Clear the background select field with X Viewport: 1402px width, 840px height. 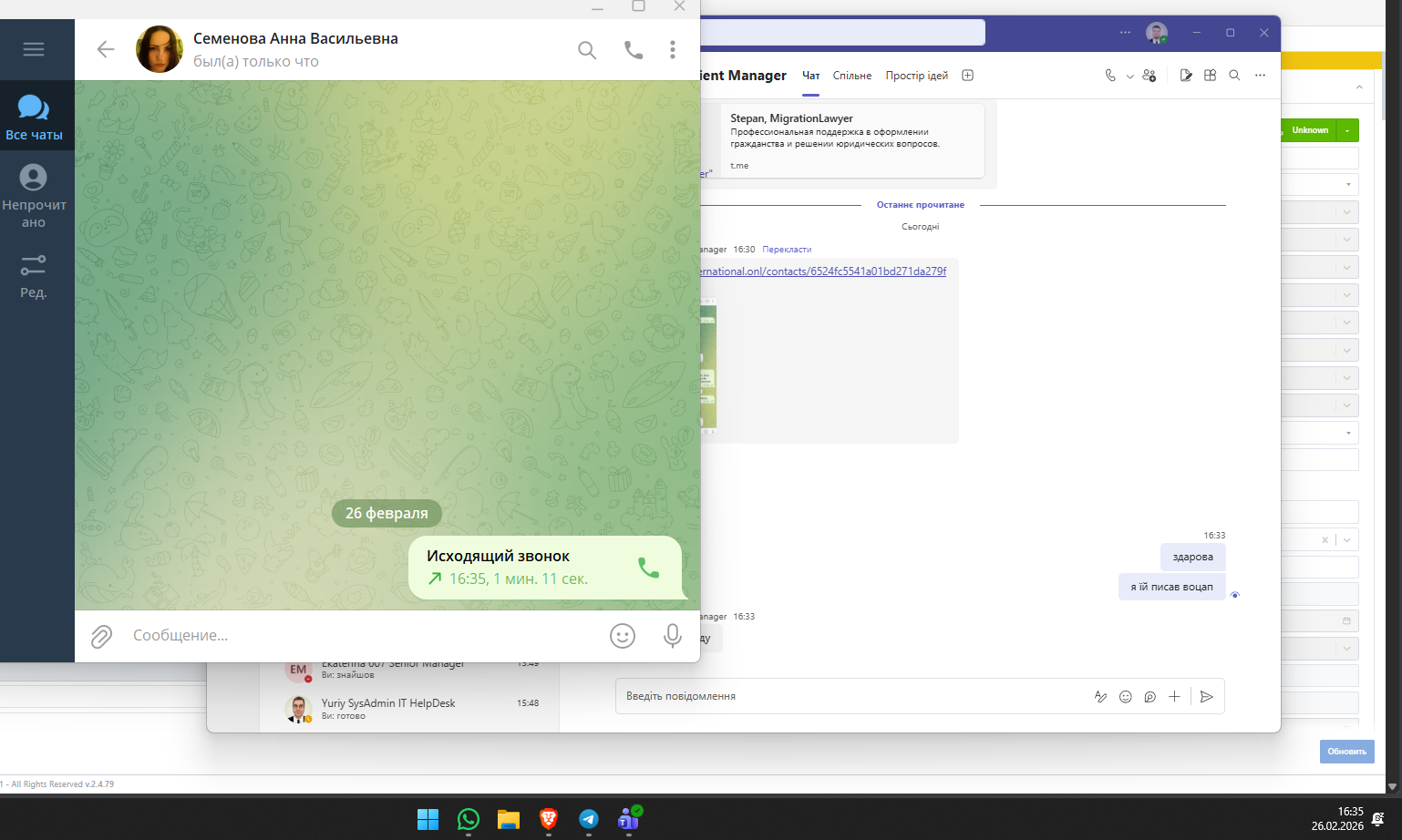point(1325,539)
